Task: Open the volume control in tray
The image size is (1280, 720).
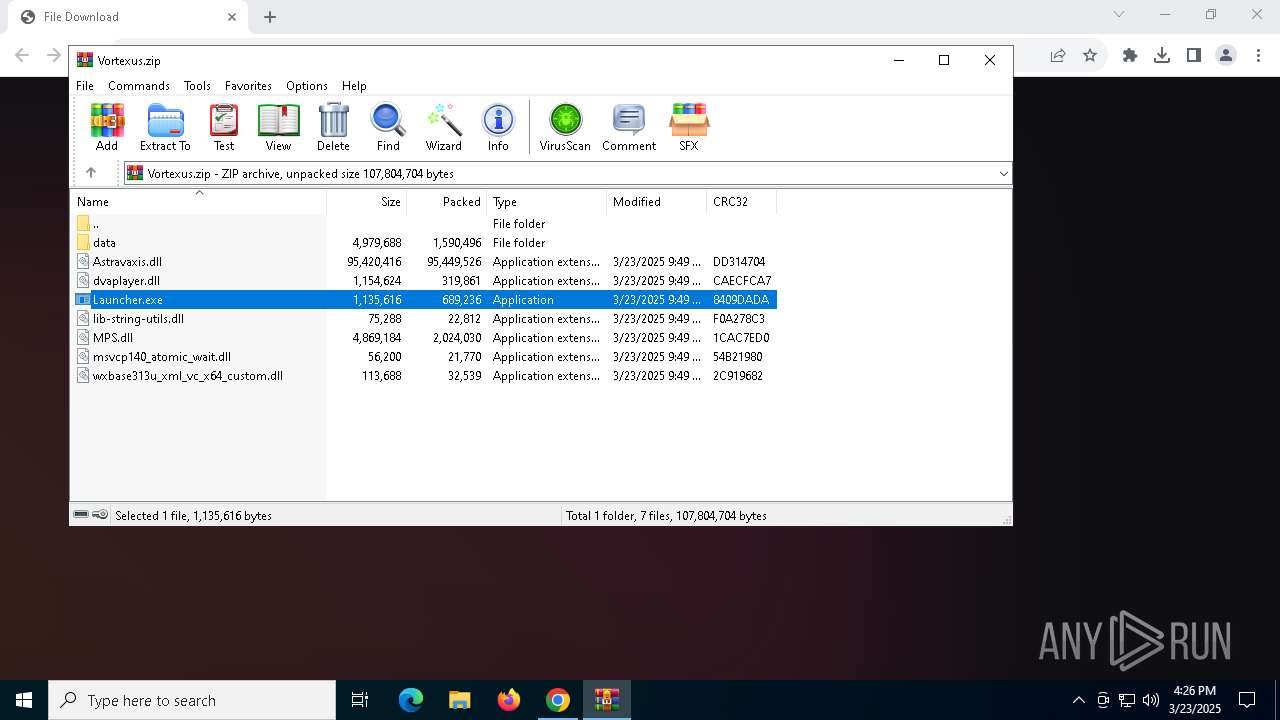Action: (x=1151, y=700)
